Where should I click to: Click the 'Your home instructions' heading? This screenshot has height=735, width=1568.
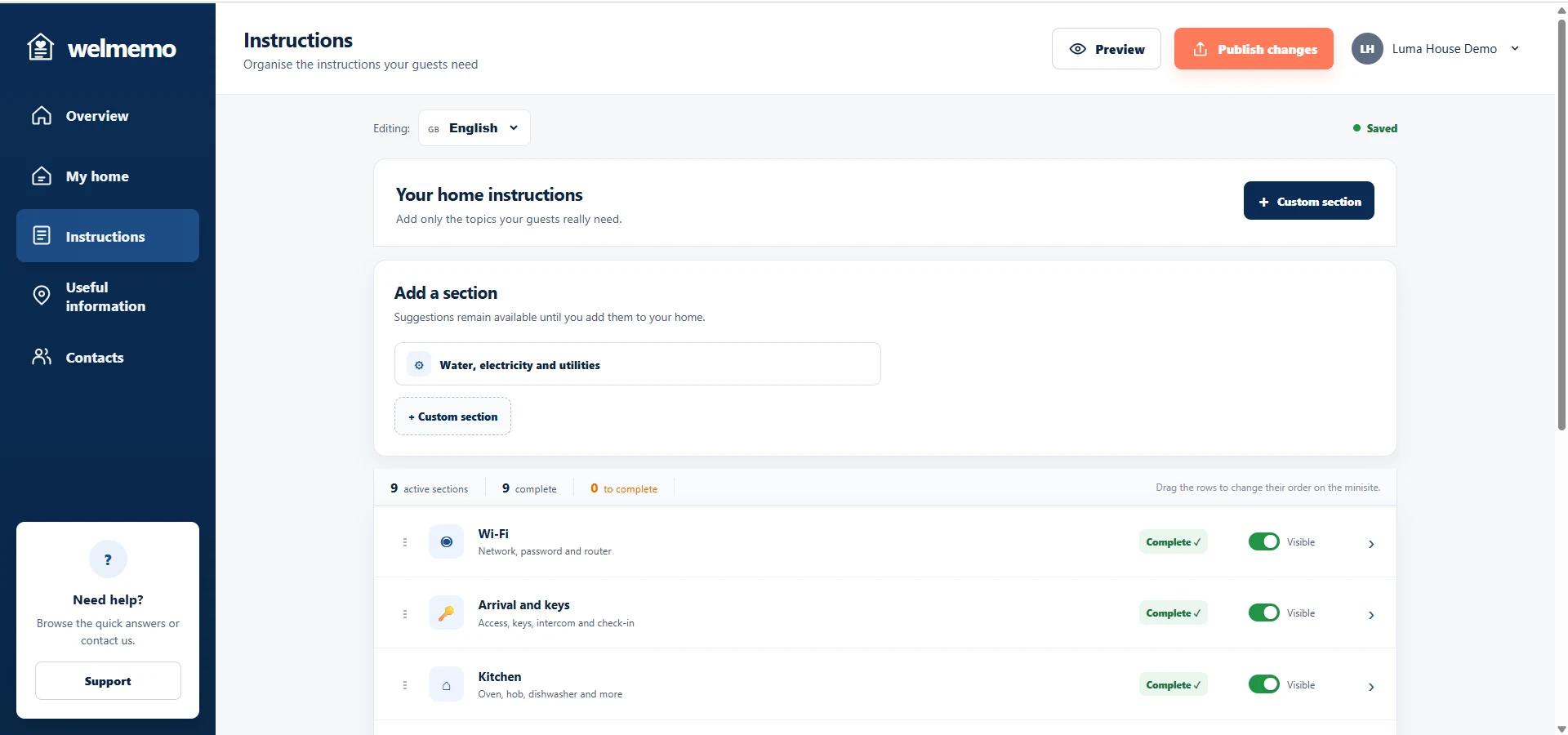point(489,194)
